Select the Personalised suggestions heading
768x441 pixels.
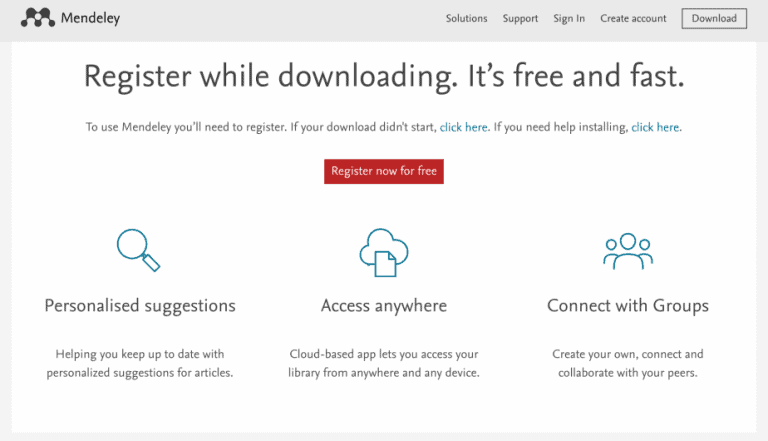[x=140, y=306]
